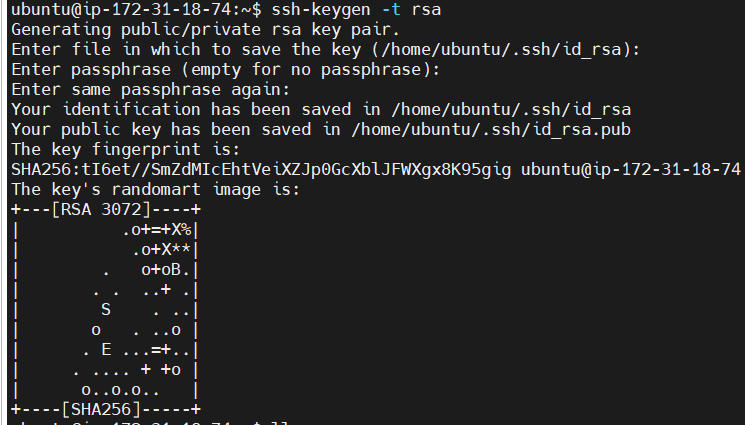Click the [RSA 3072] randomart header
The height and width of the screenshot is (425, 745).
(98, 210)
